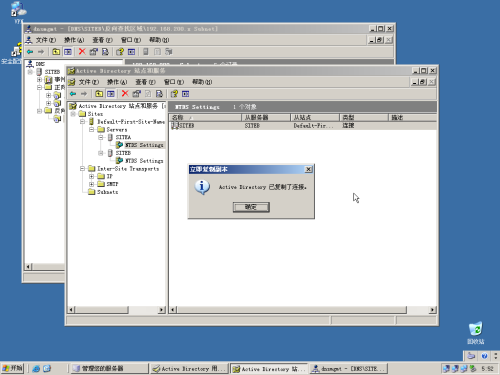This screenshot has width=500, height=375.
Task: Open 操作 menu in dnsmgmt window
Action: [74, 40]
